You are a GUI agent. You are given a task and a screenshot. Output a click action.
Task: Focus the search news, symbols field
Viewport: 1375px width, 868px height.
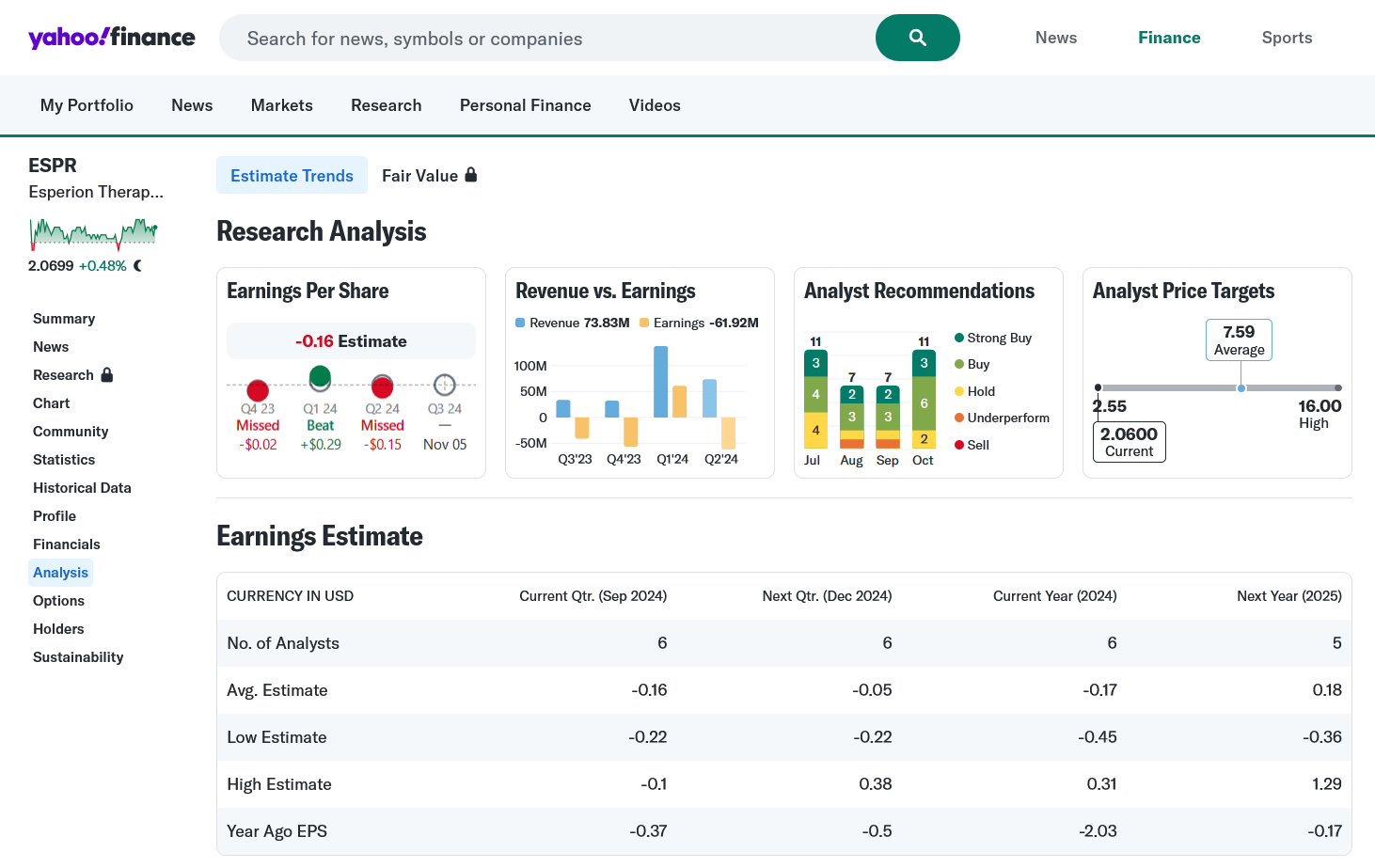coord(547,38)
